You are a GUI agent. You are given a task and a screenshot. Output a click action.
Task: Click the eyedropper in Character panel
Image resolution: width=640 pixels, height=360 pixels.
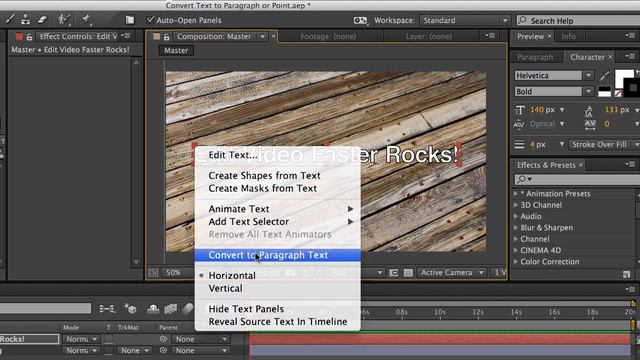tap(604, 75)
